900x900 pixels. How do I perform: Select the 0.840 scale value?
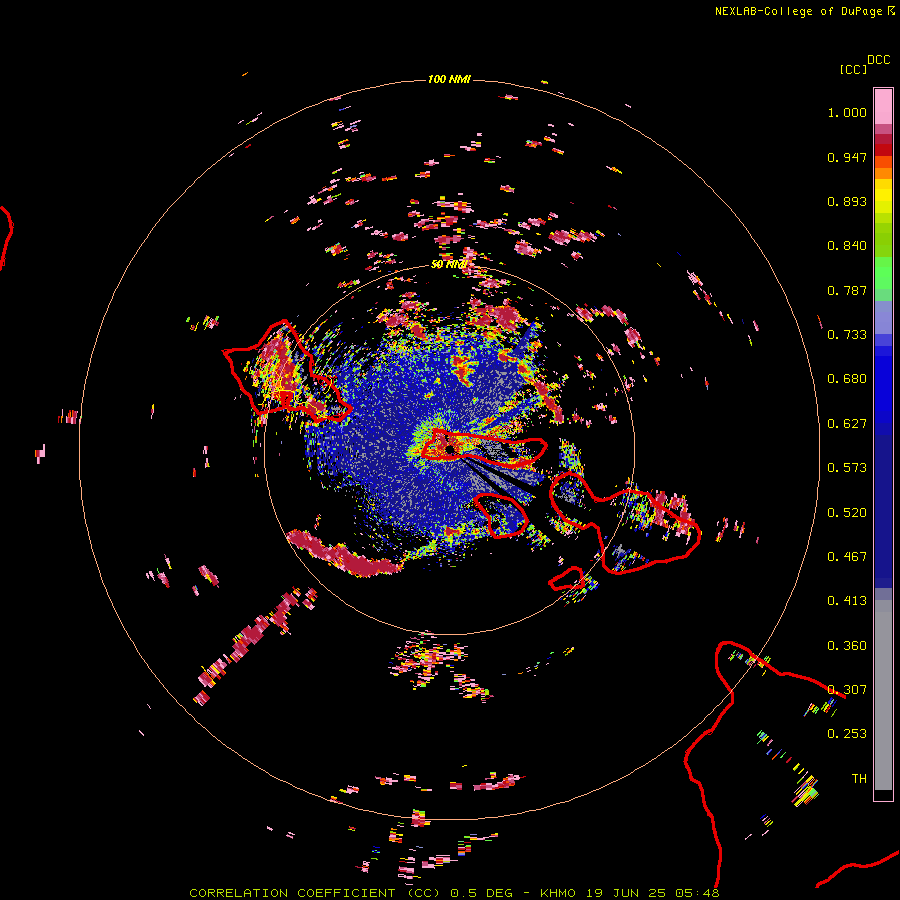[847, 246]
